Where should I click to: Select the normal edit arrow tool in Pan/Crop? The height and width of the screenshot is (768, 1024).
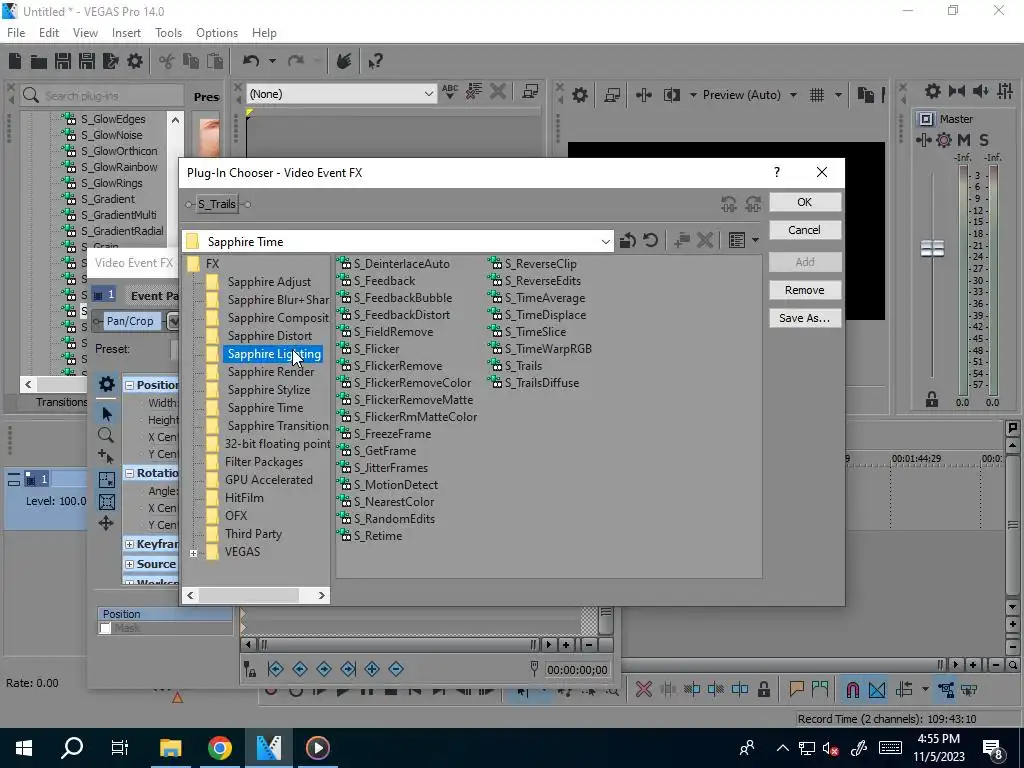pos(106,413)
